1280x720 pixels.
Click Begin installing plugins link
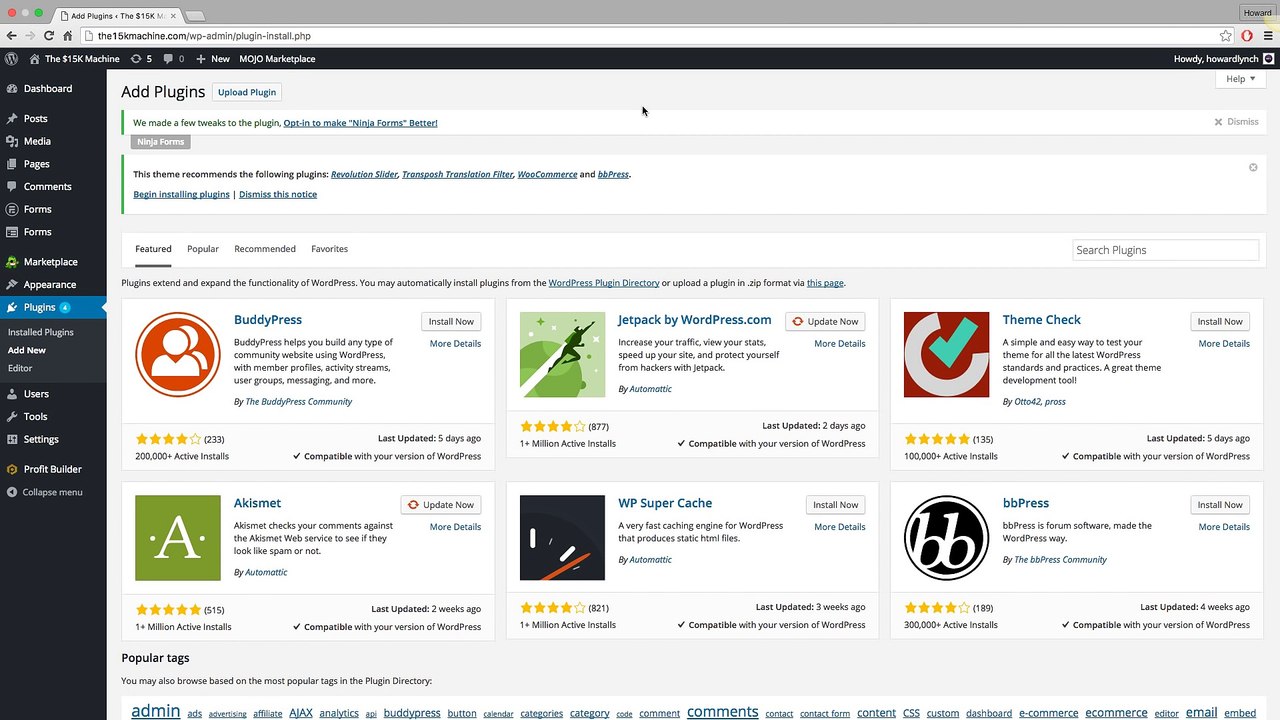pos(181,194)
